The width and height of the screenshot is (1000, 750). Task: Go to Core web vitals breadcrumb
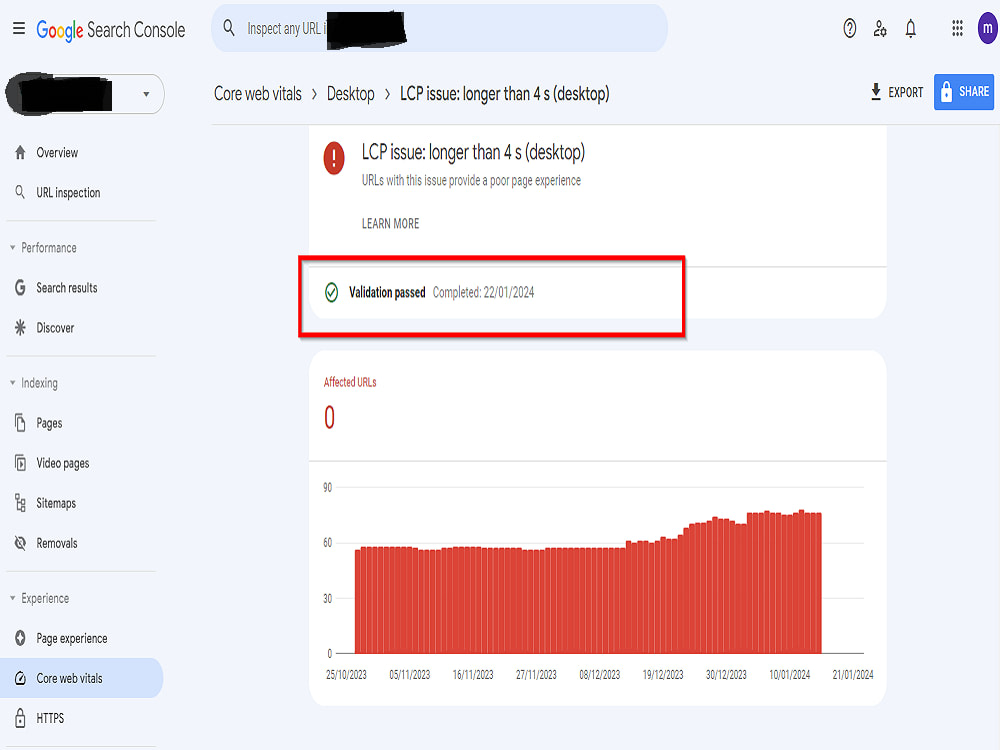click(258, 94)
